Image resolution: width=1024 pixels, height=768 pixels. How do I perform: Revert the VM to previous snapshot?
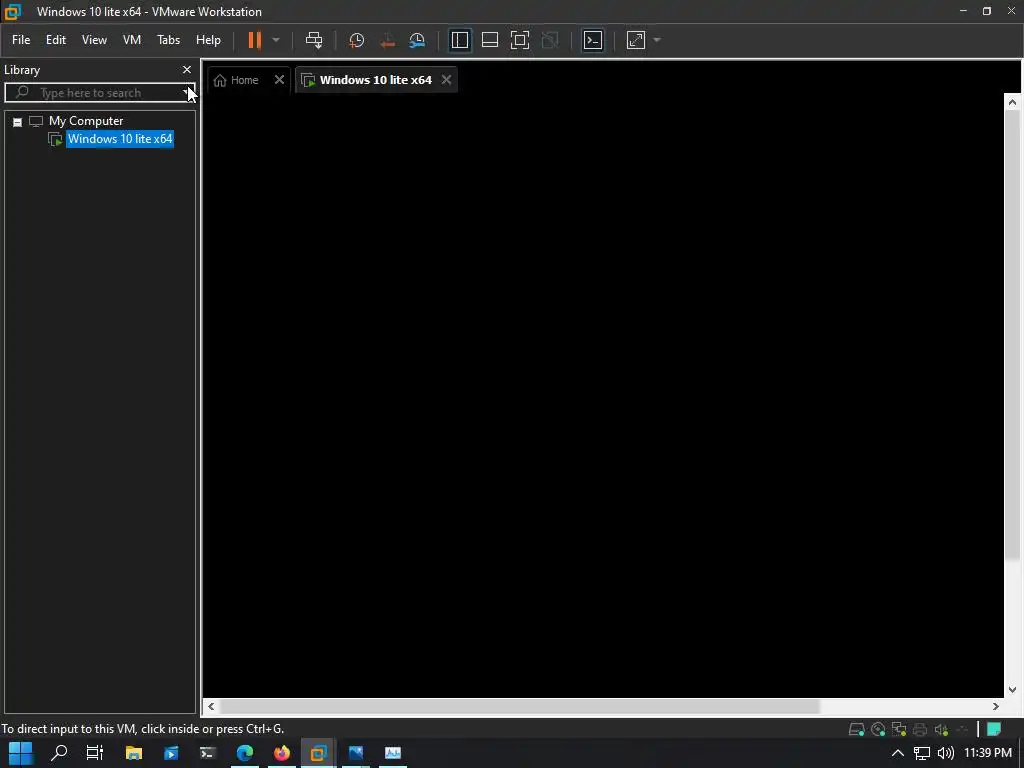tap(387, 40)
